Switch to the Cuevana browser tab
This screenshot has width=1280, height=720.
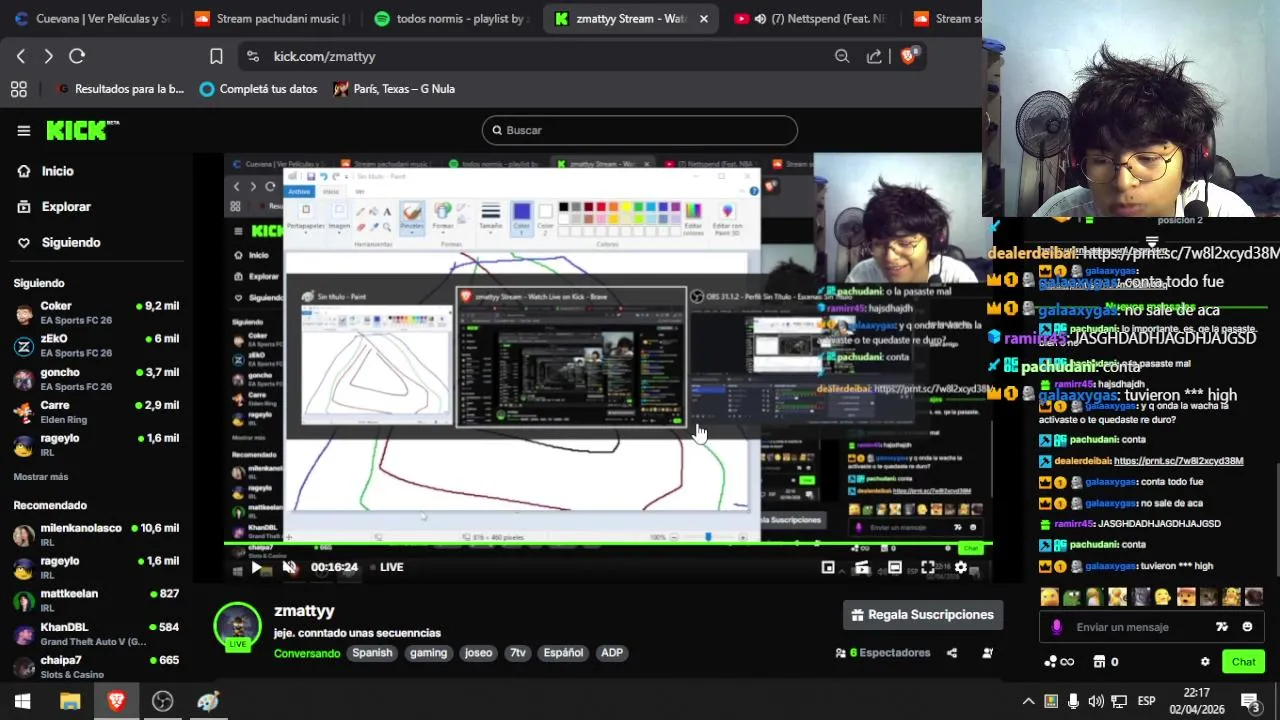pos(93,19)
